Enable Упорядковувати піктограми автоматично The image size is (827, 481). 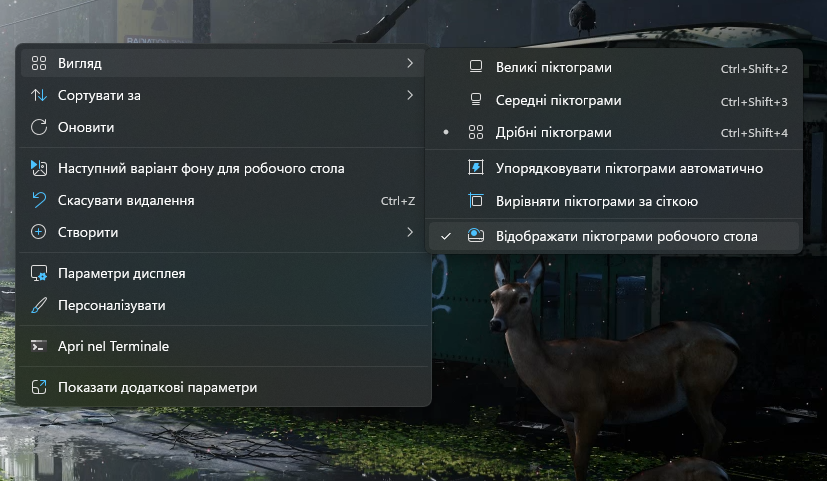tap(629, 169)
